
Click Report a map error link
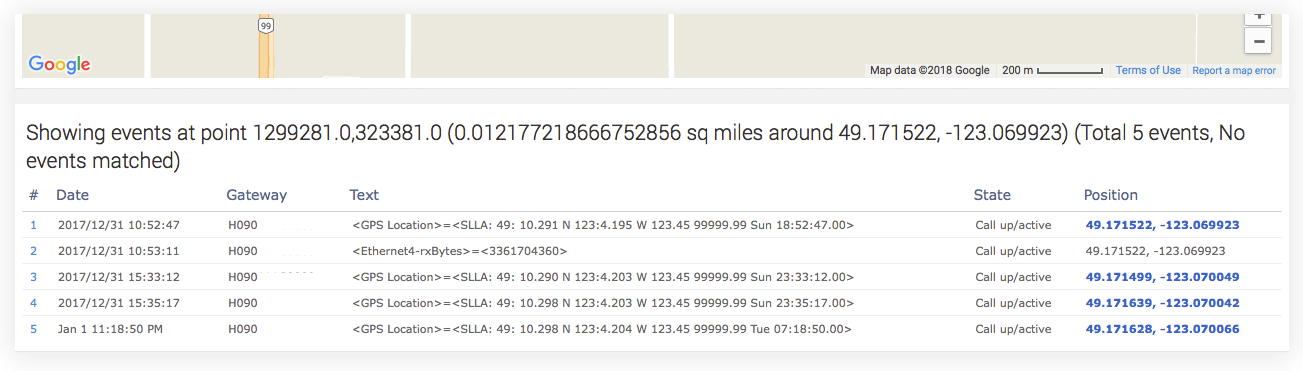click(x=1234, y=71)
